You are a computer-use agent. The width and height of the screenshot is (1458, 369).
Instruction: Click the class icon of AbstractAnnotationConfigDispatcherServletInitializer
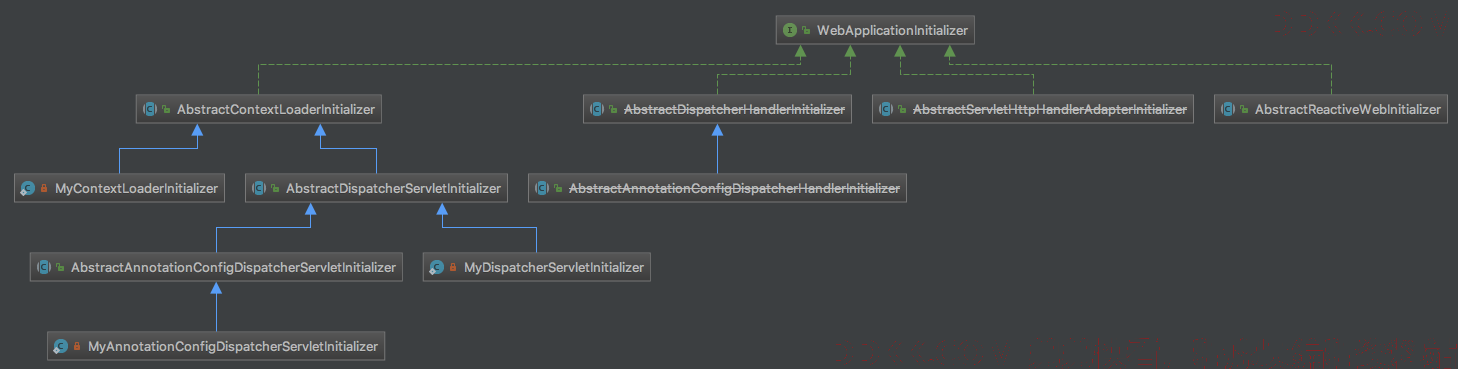[x=44, y=268]
